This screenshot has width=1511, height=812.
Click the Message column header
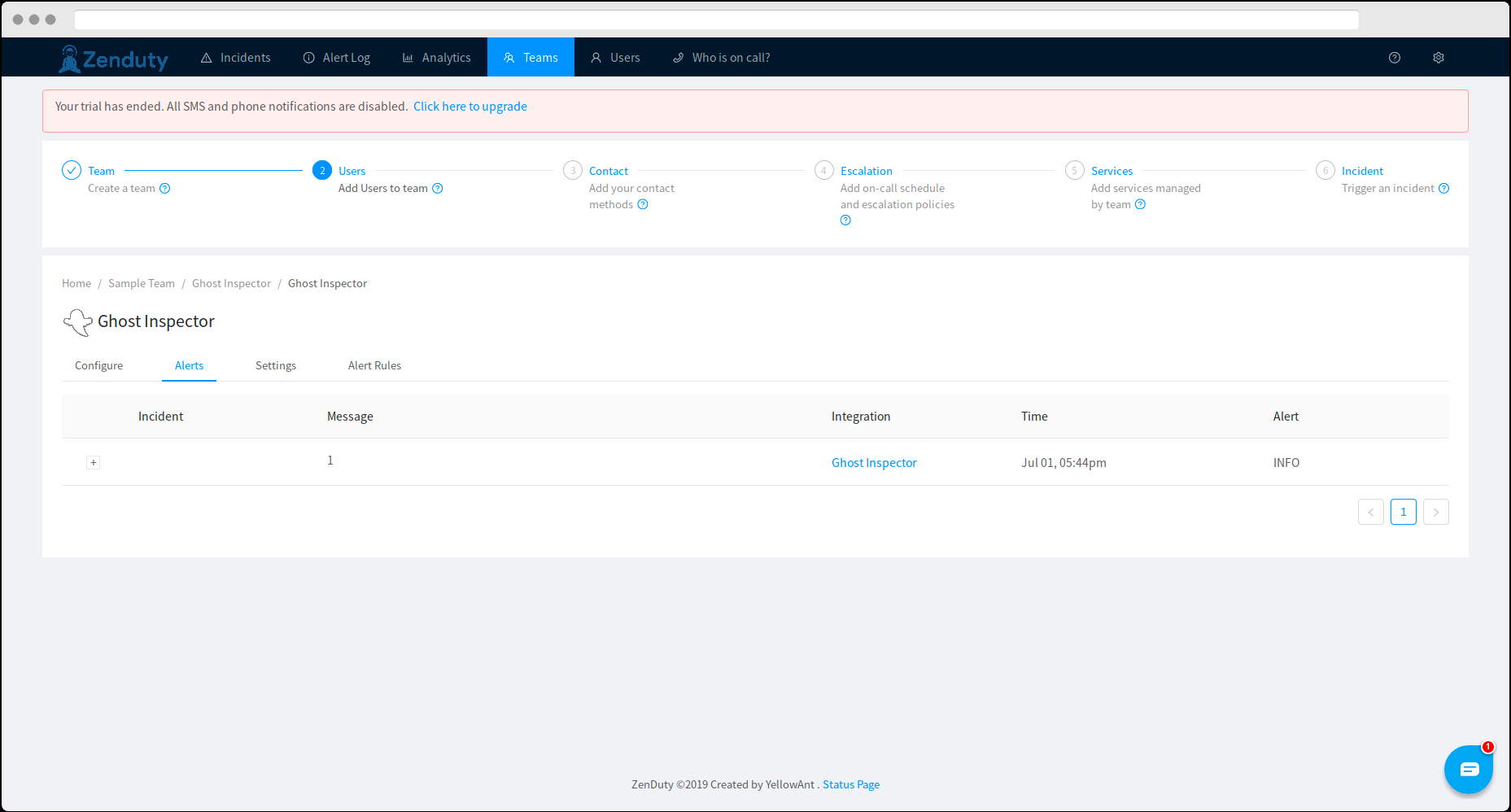click(351, 417)
